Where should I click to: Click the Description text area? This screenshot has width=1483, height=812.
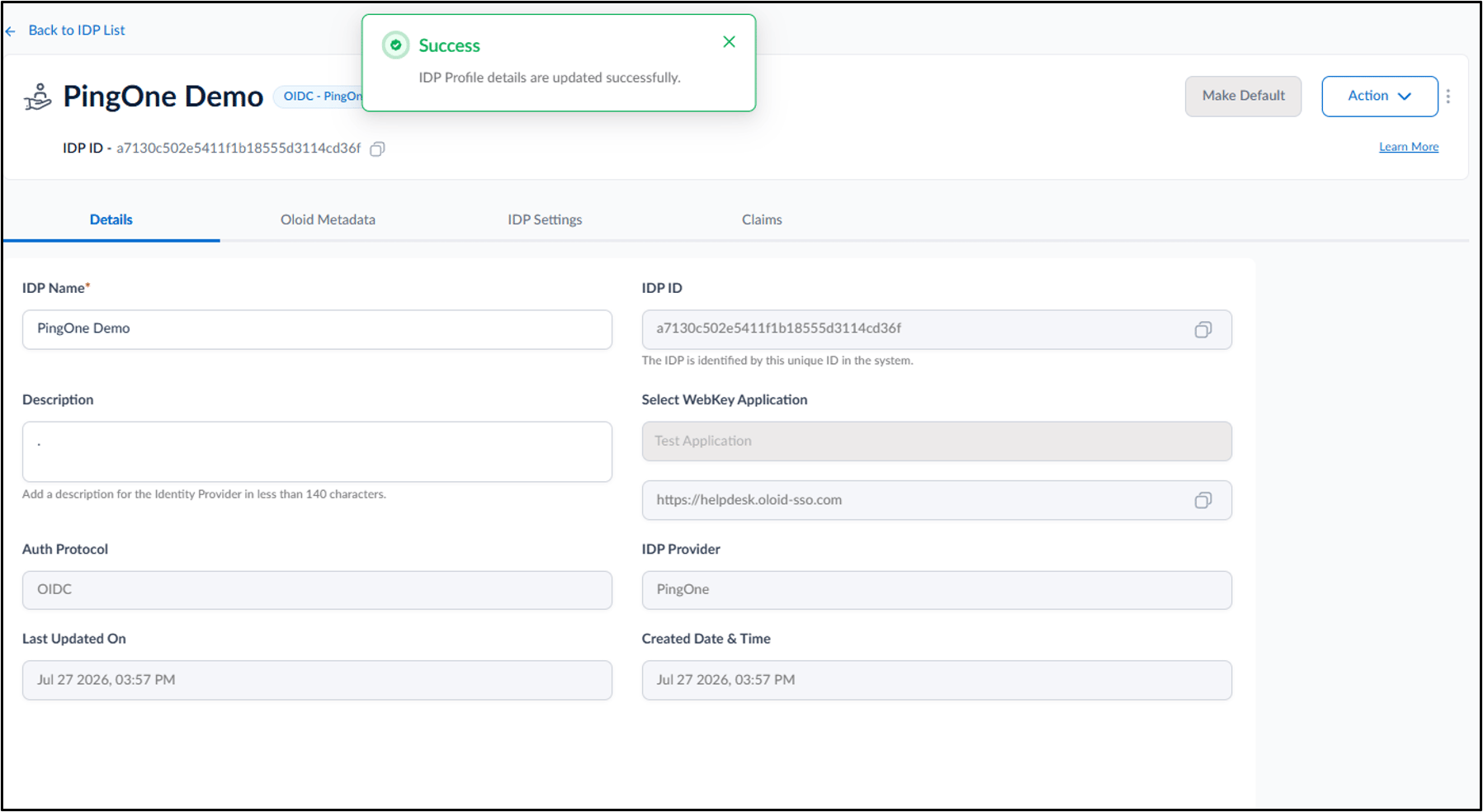click(317, 452)
